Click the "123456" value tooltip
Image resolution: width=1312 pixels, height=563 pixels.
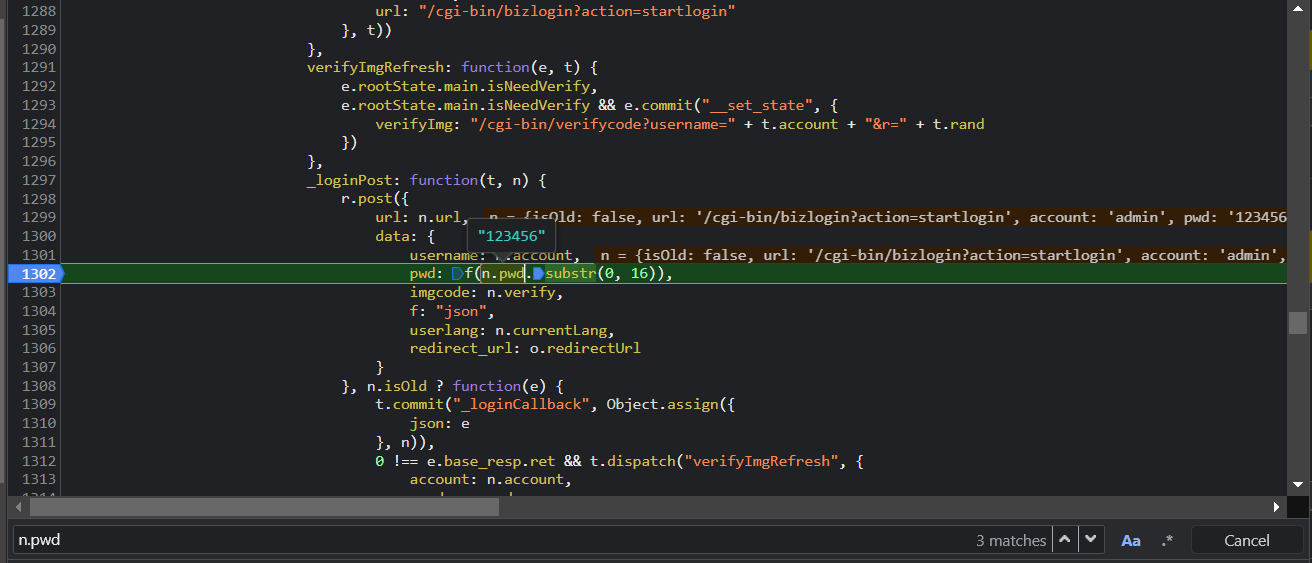[510, 236]
